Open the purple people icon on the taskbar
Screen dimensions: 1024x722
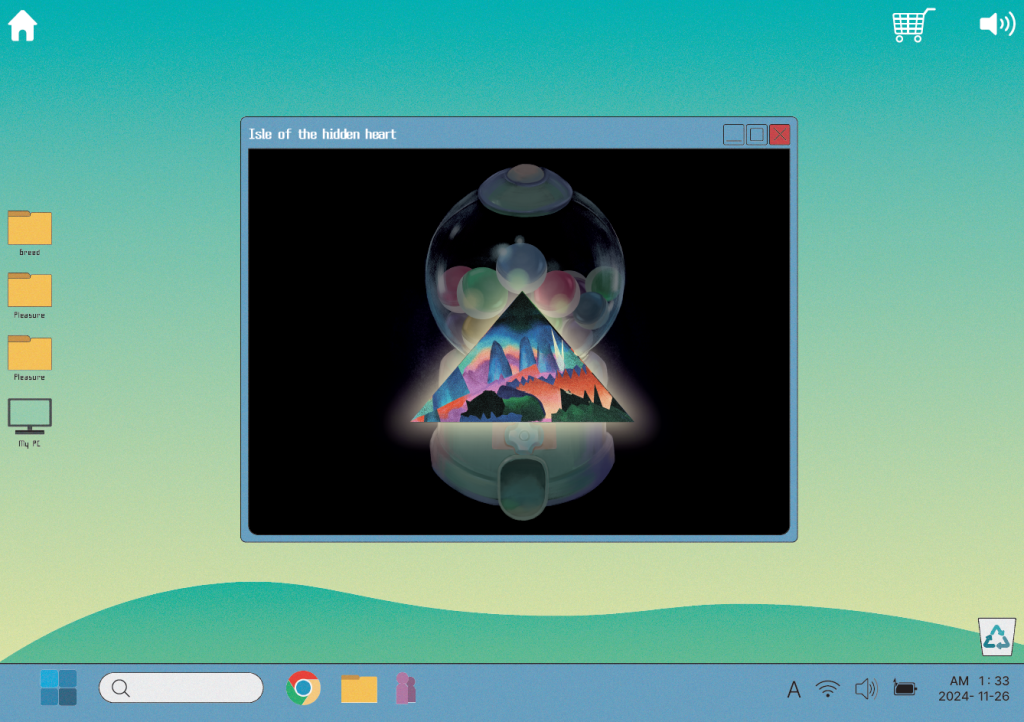click(x=405, y=688)
